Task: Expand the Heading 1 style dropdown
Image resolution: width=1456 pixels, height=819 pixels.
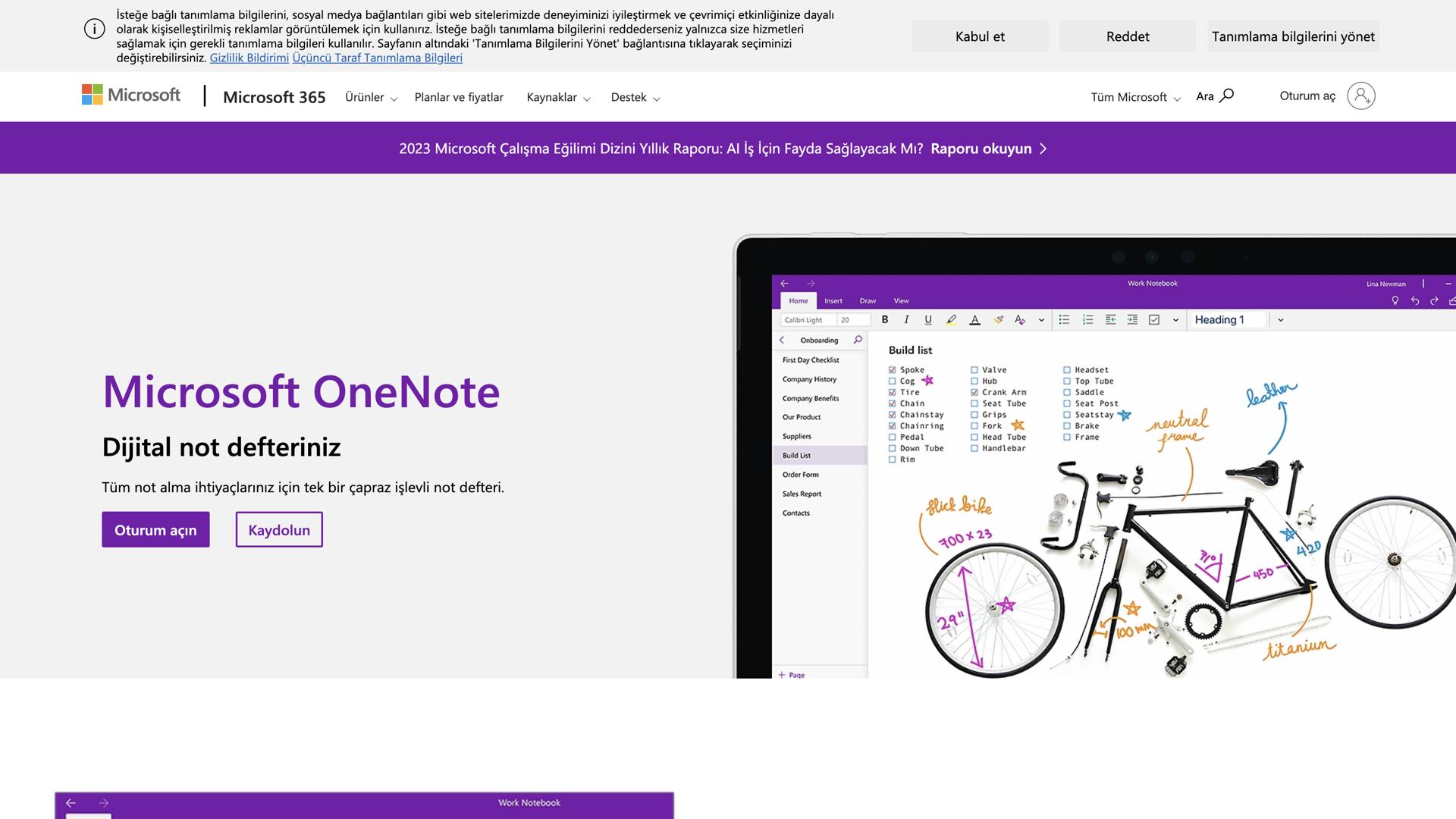Action: pyautogui.click(x=1281, y=320)
